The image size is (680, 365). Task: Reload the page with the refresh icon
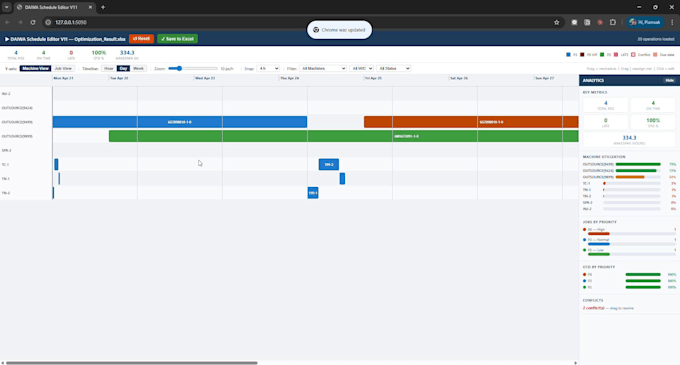click(33, 22)
